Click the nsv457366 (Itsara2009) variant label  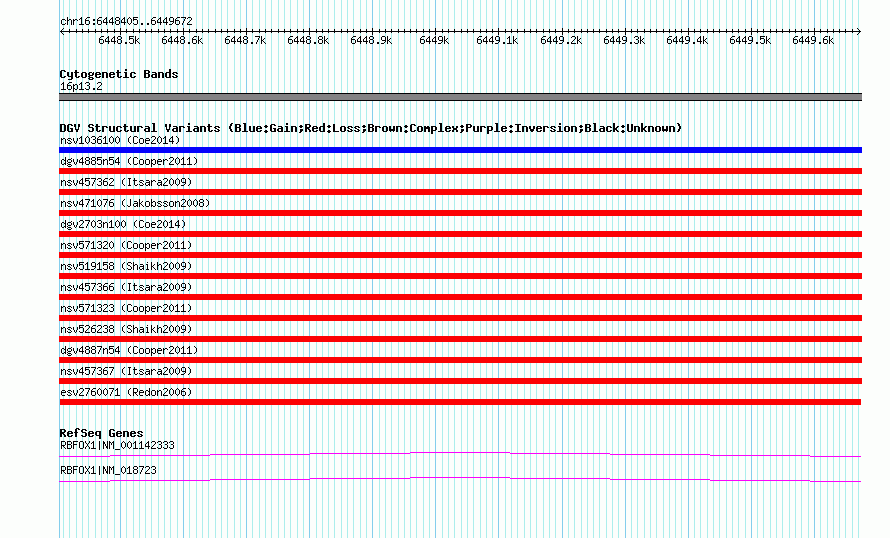coord(126,287)
